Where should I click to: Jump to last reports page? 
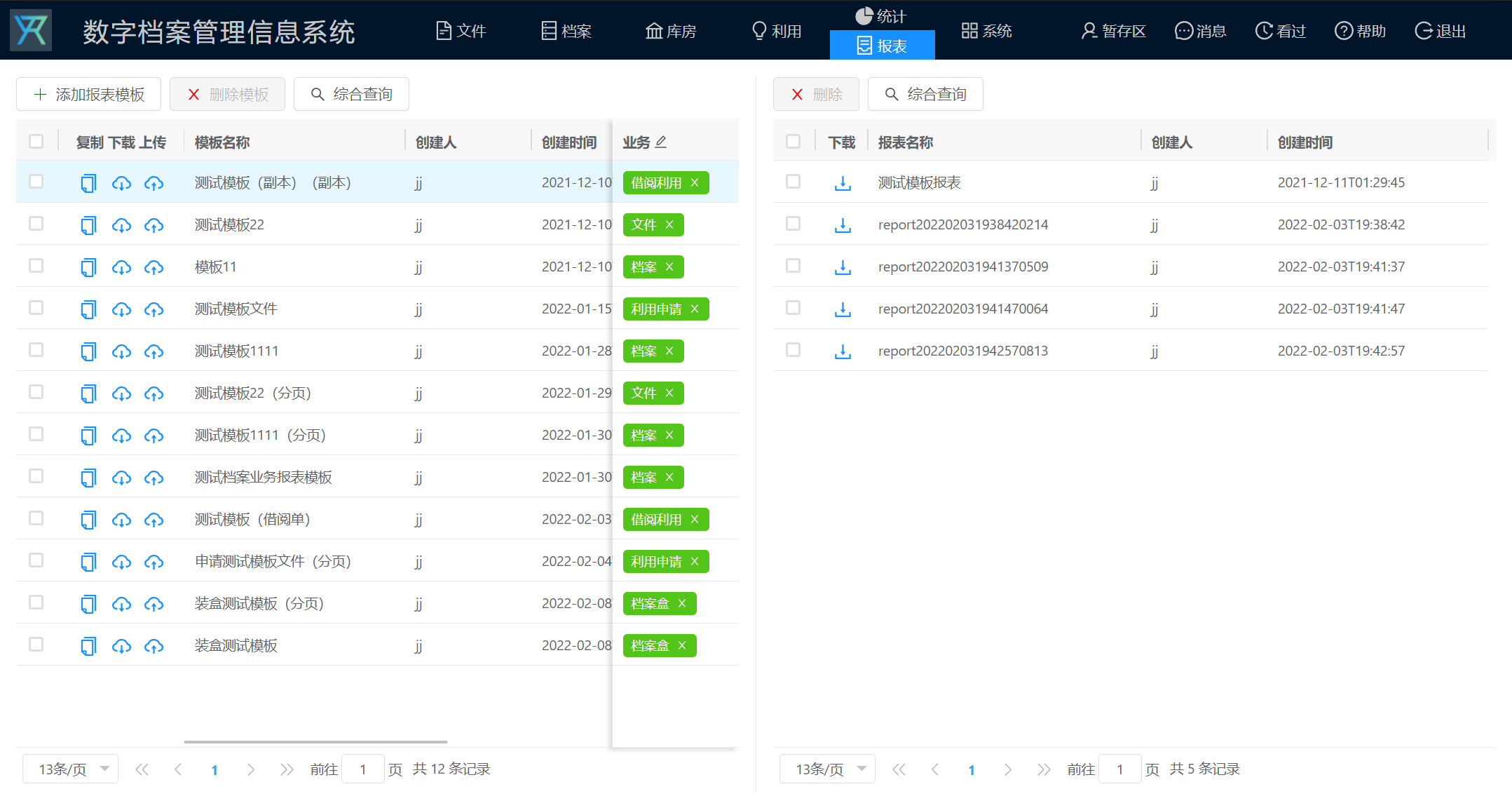pos(1044,769)
